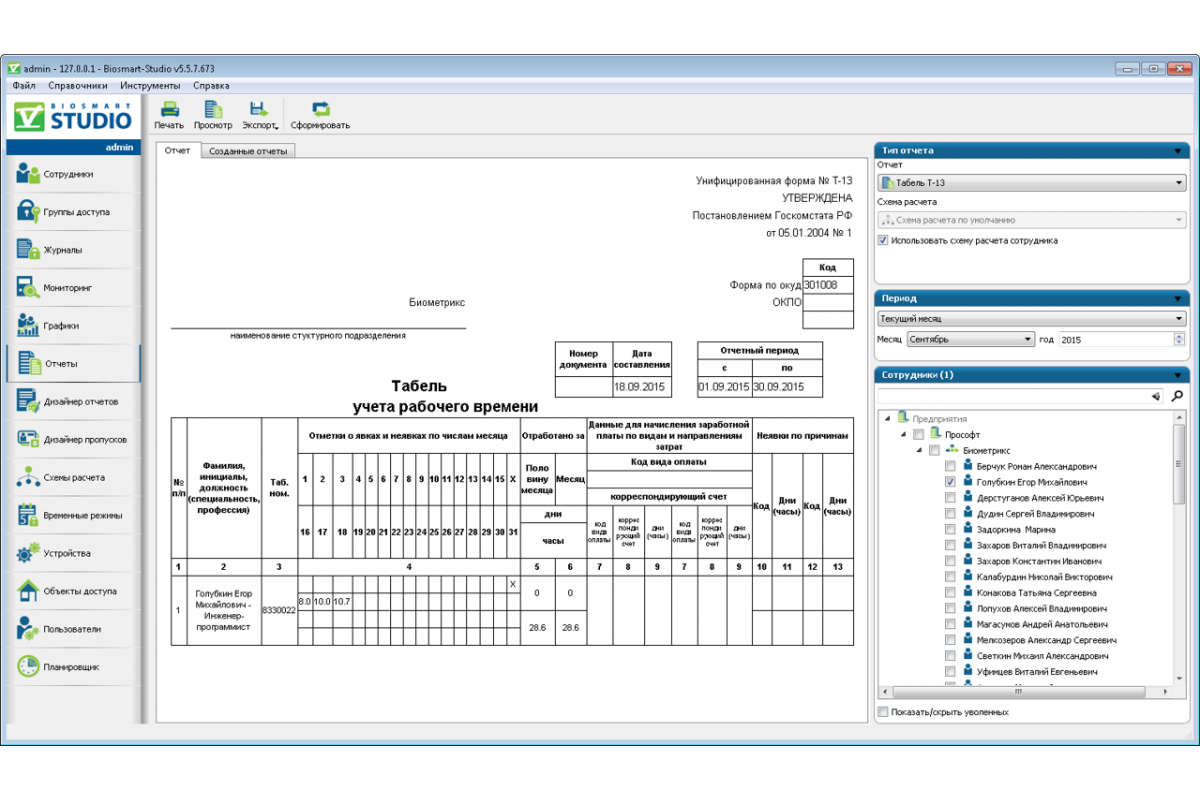Click the magnifier search icon in Сотрудники

pos(1177,397)
